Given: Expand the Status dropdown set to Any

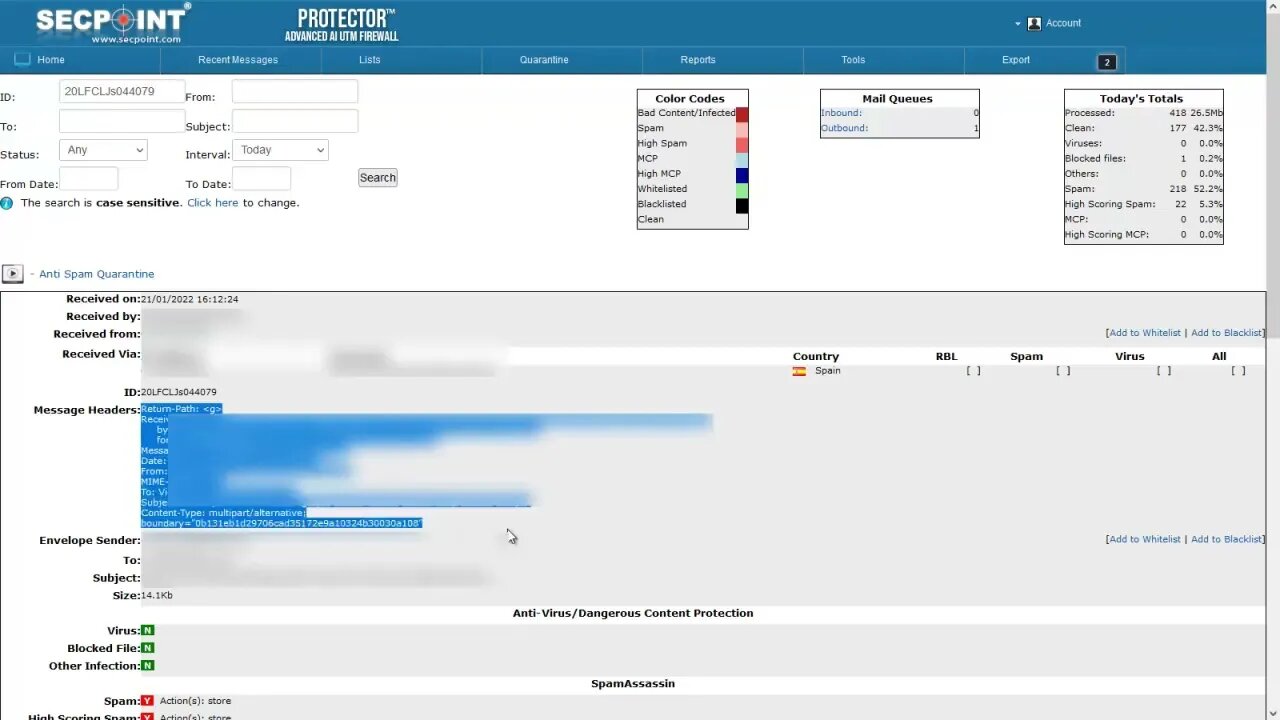Looking at the screenshot, I should pos(104,150).
